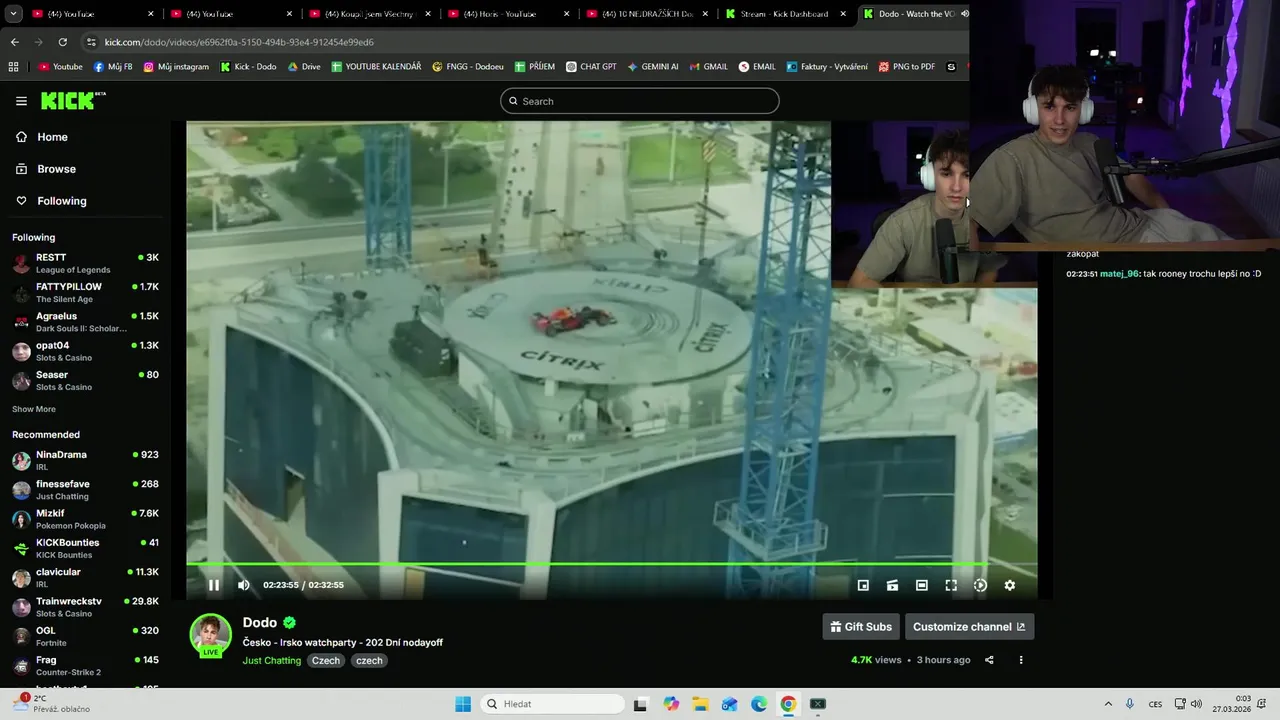Viewport: 1280px width, 720px height.
Task: Open the Seaser channel
Action: (x=85, y=381)
